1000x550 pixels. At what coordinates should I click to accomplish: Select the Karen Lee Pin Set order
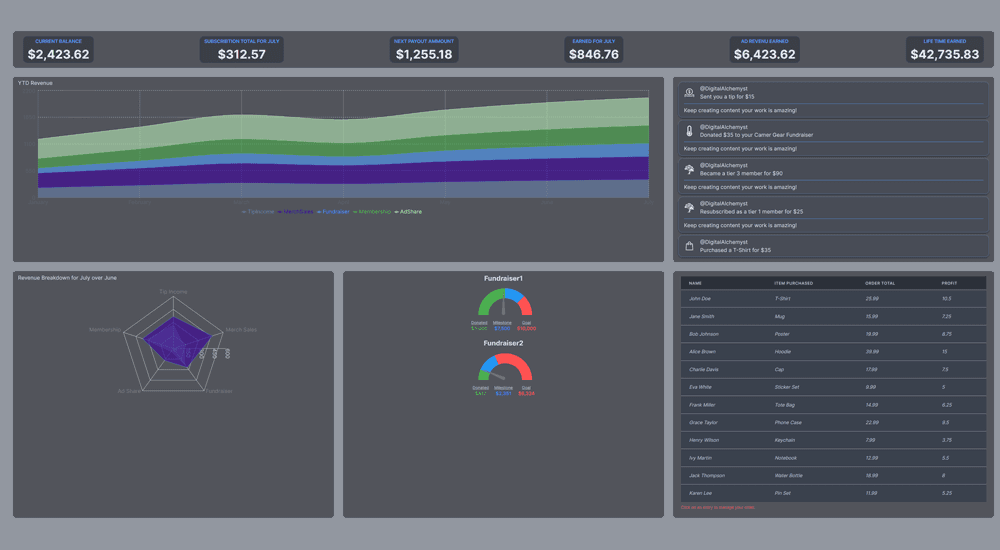[x=833, y=493]
